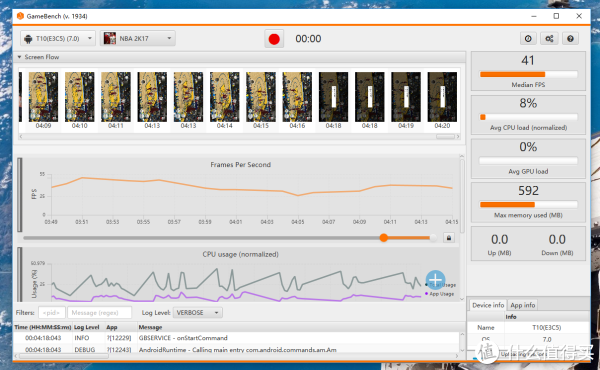
Task: Open the NBA 2K17 app dropdown
Action: click(138, 38)
